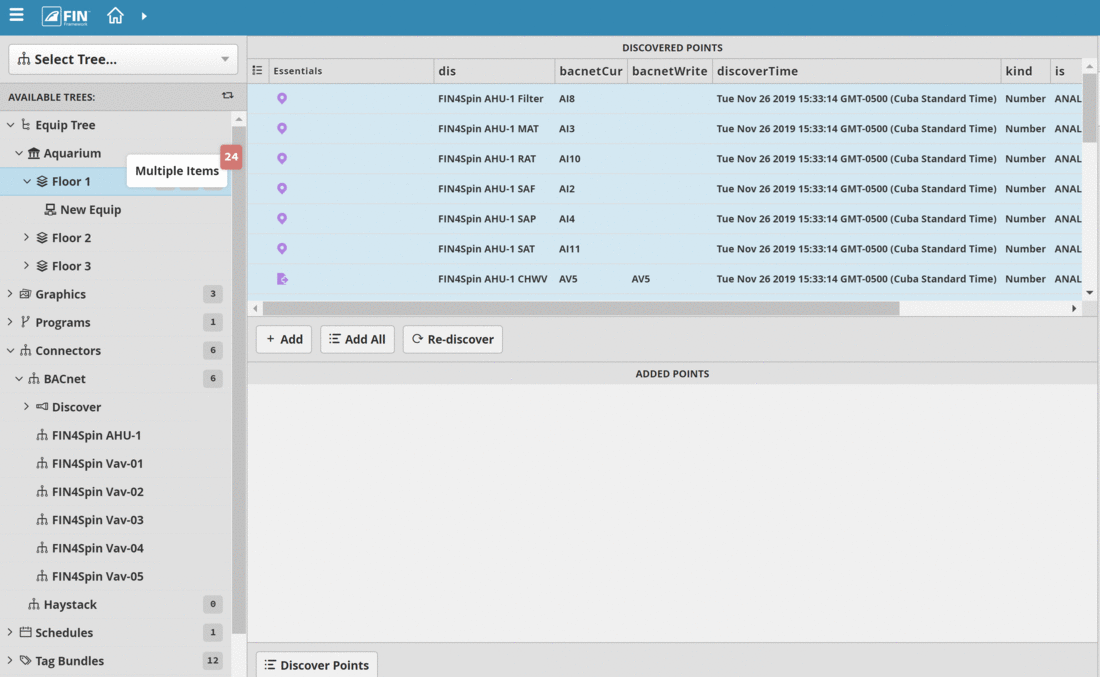Click the Tag Bundles count badge 12
This screenshot has height=677, width=1100.
pyautogui.click(x=213, y=660)
